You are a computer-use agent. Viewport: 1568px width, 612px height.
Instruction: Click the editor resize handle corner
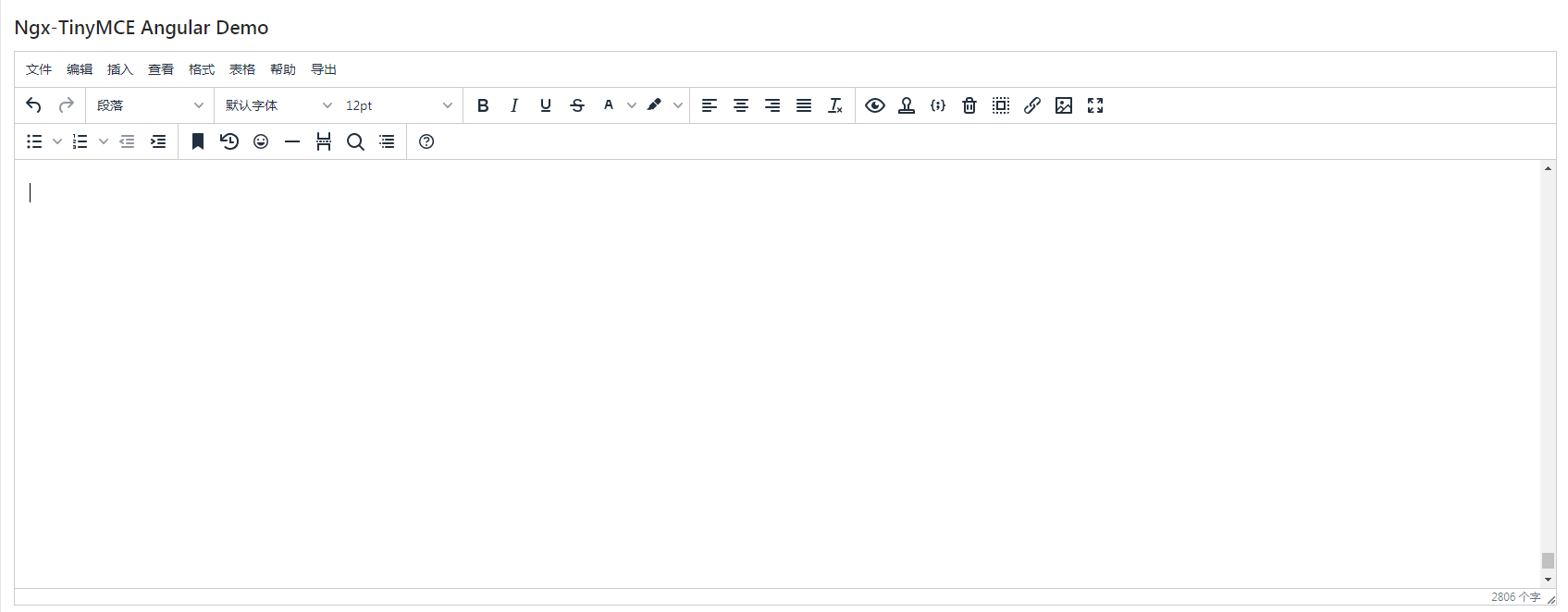1550,599
